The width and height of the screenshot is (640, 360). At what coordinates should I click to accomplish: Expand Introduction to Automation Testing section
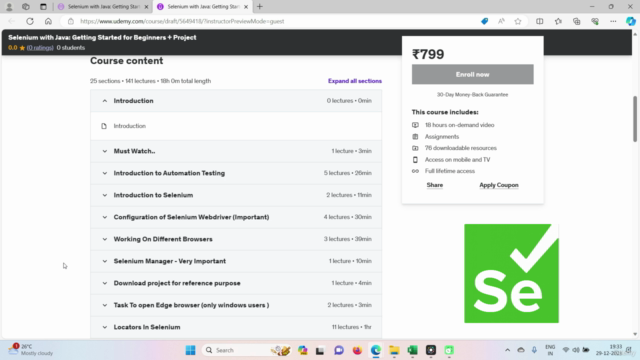(236, 173)
